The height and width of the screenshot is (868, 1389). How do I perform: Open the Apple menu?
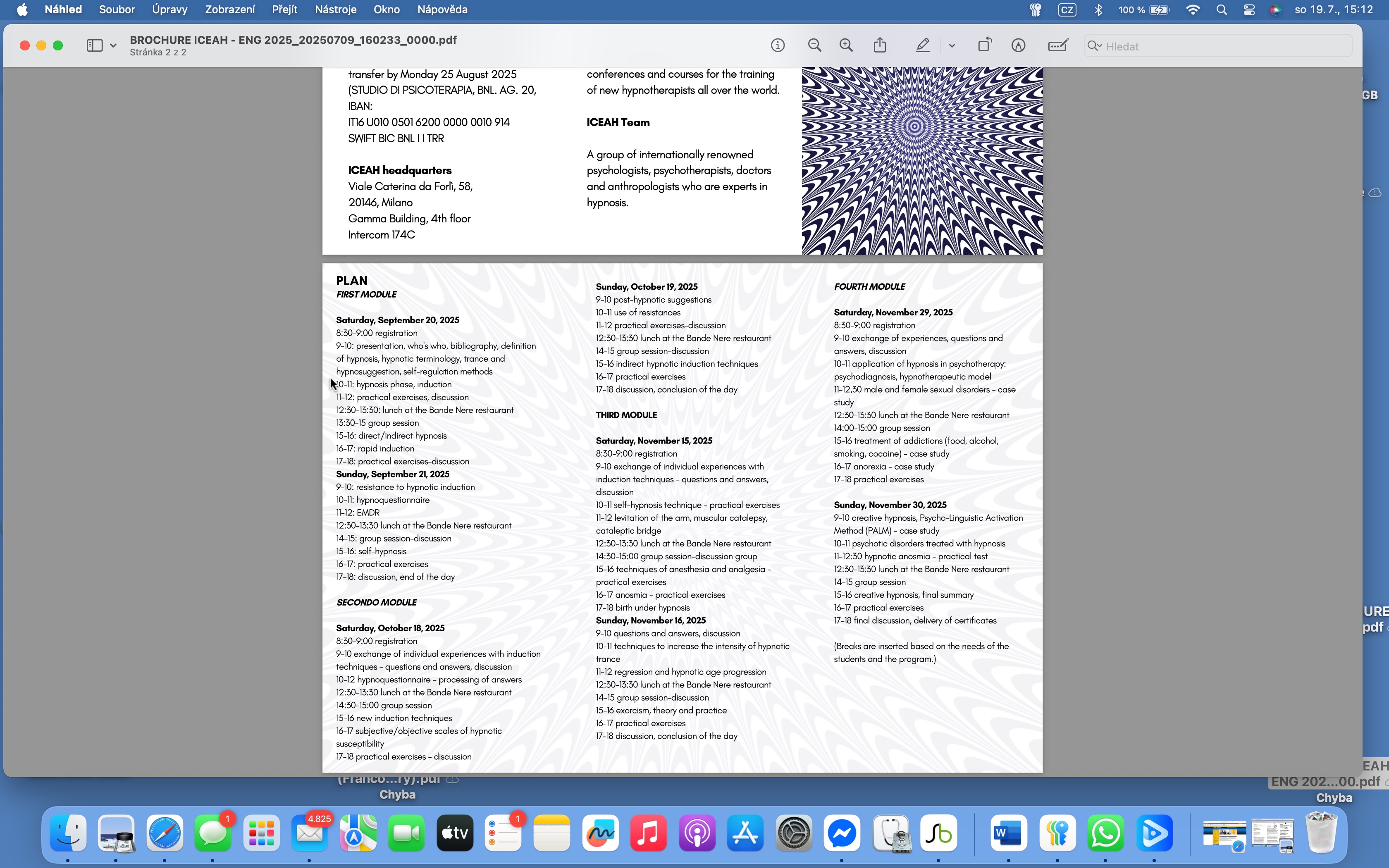(x=22, y=10)
